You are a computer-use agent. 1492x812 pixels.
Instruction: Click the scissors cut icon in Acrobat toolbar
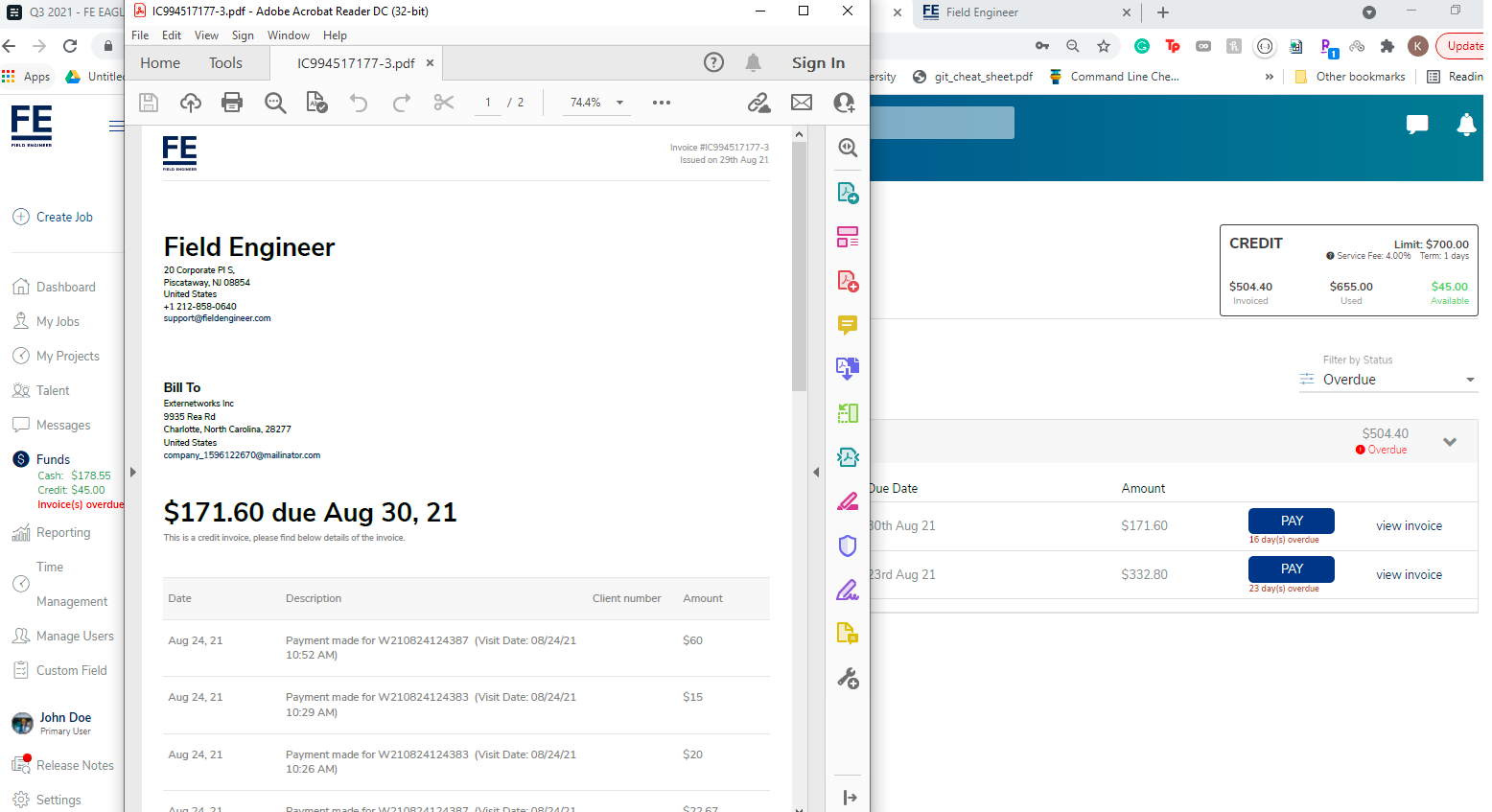444,103
